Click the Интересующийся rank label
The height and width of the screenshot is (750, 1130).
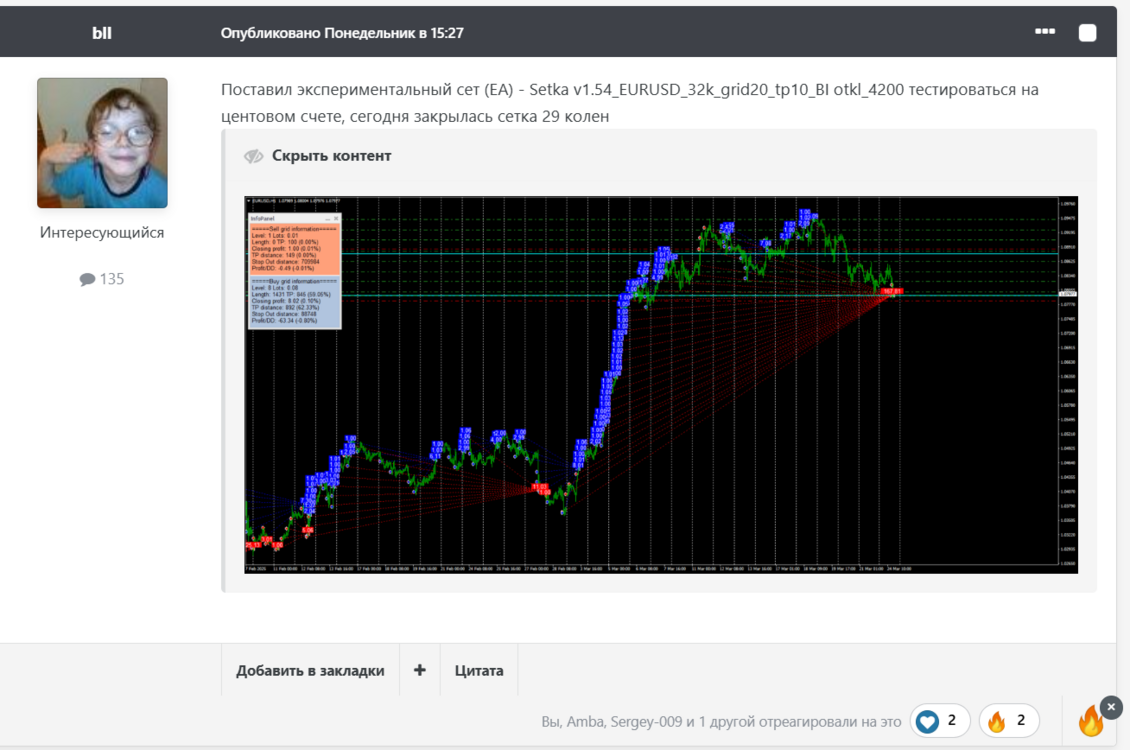tap(102, 233)
